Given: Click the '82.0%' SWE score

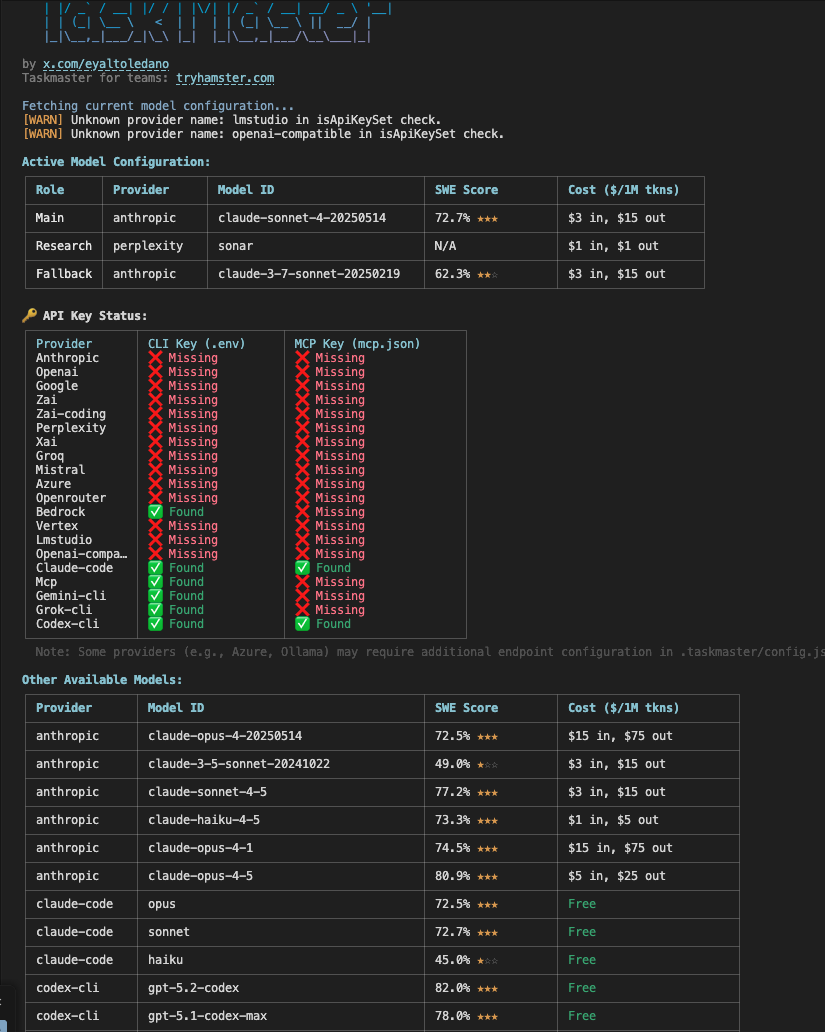Looking at the screenshot, I should 452,988.
